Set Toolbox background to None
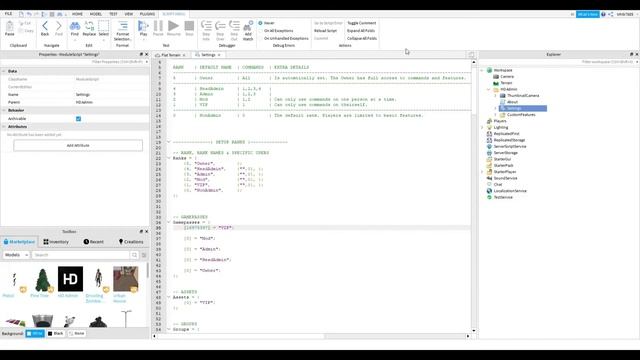 (x=76, y=333)
